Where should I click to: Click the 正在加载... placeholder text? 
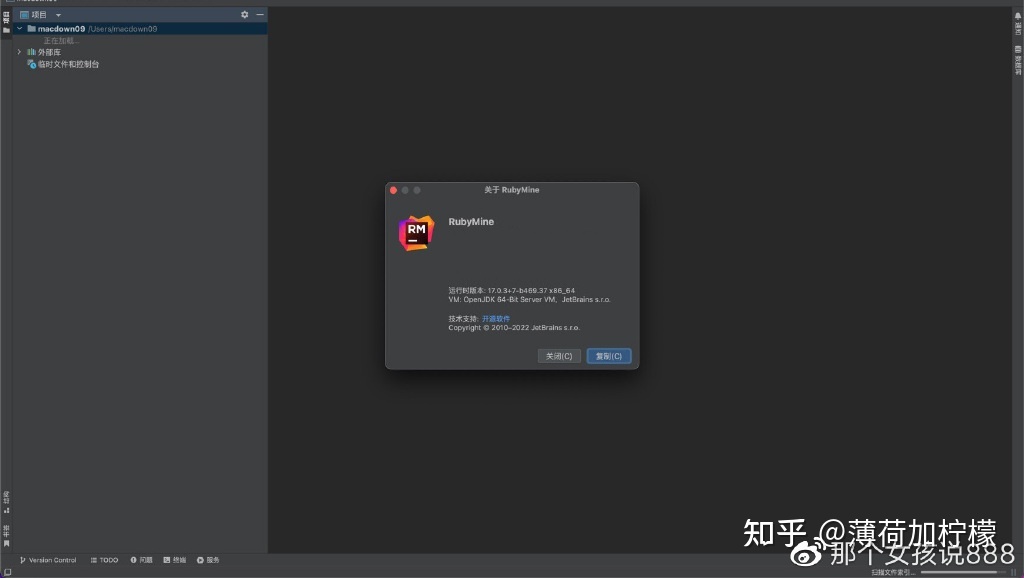click(61, 40)
